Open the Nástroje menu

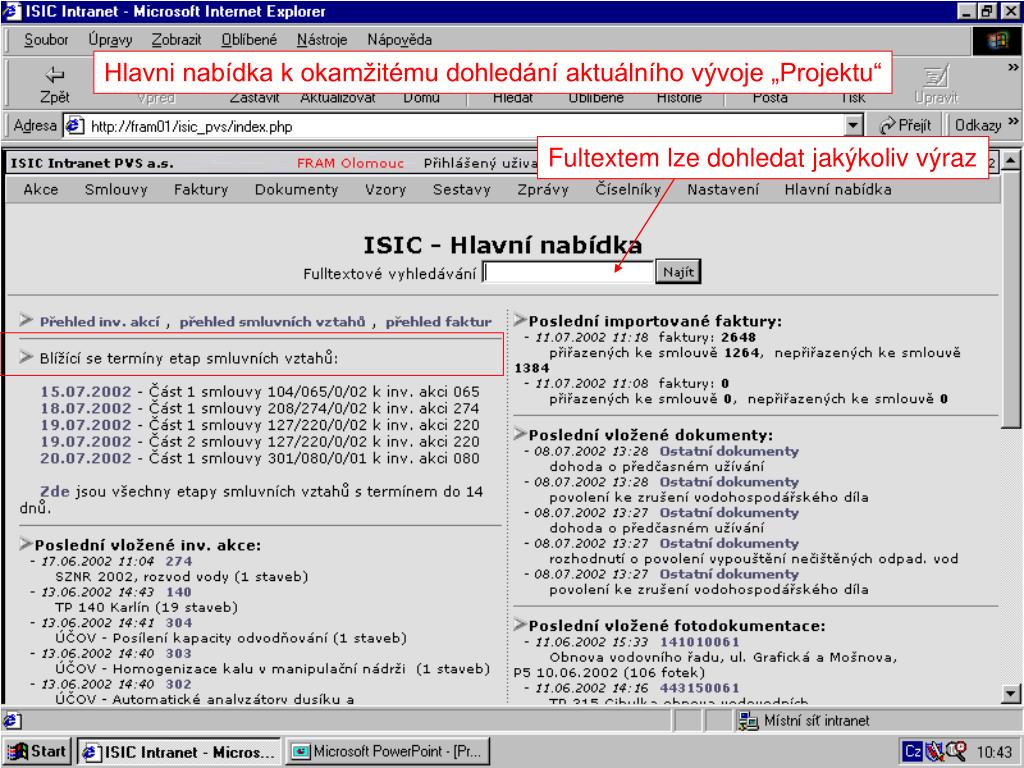pos(322,40)
